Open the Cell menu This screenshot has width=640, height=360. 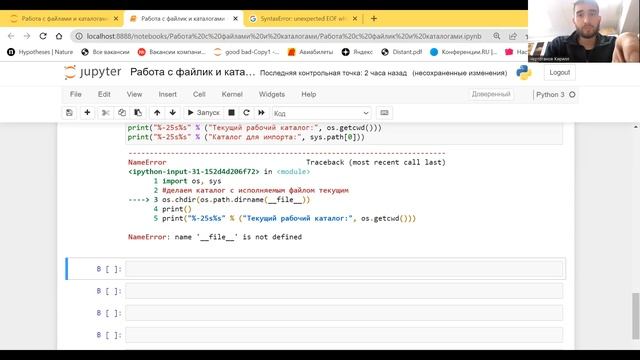(199, 94)
